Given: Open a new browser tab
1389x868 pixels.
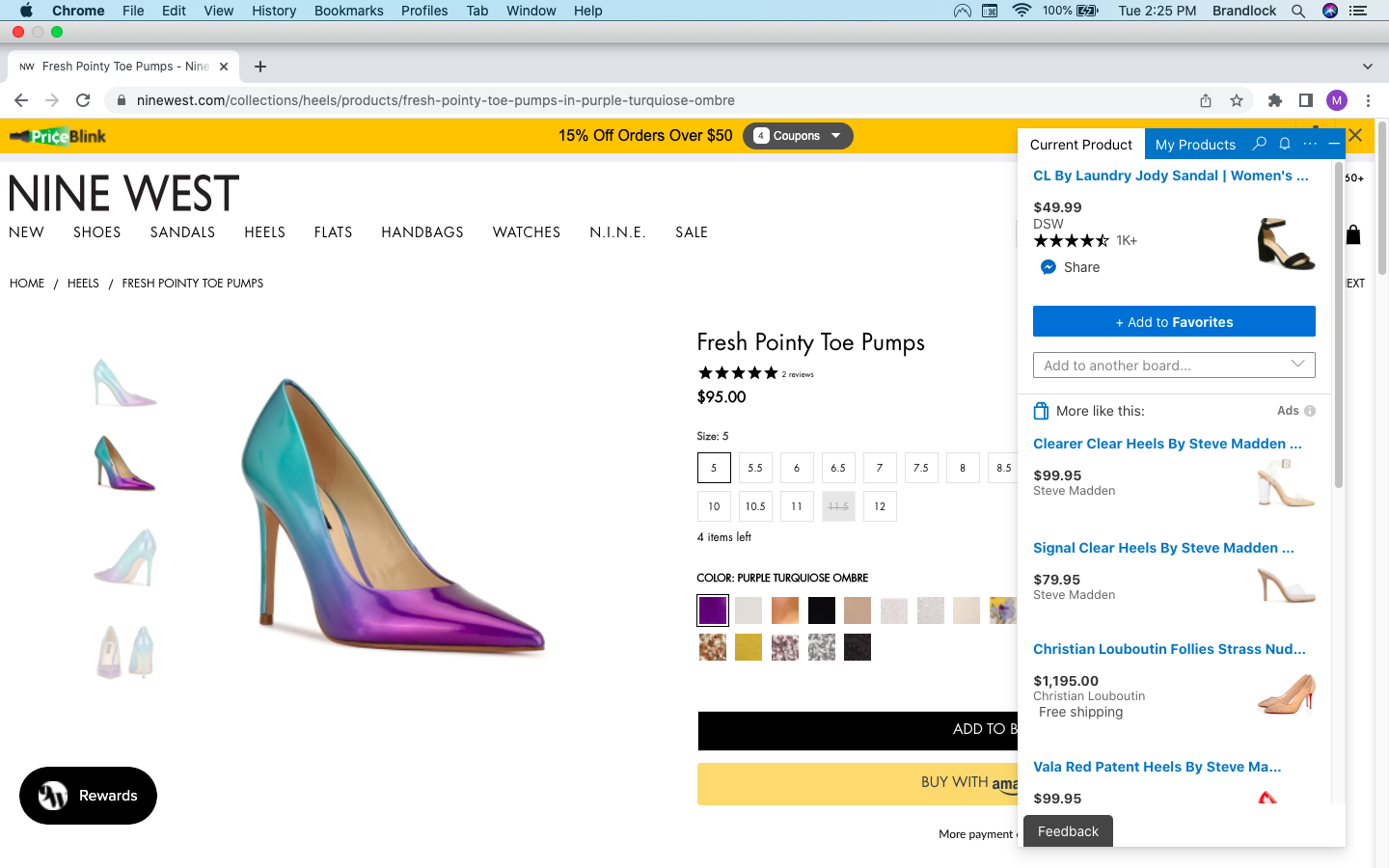Looking at the screenshot, I should point(260,67).
